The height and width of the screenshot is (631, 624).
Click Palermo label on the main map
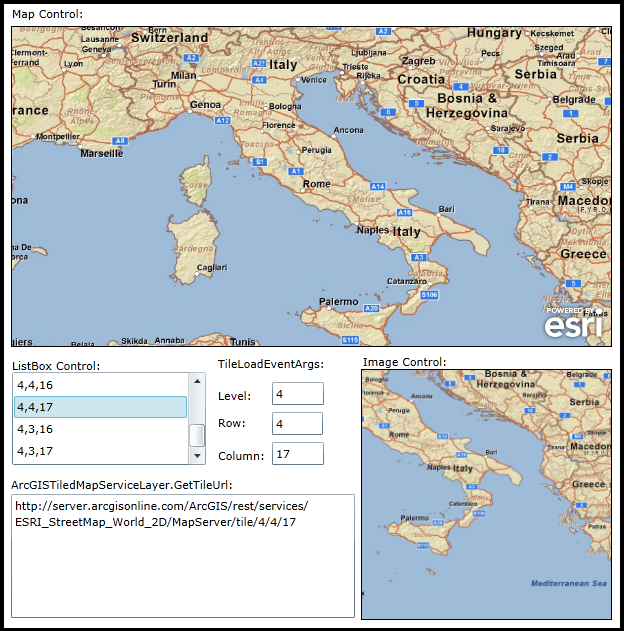(x=338, y=301)
